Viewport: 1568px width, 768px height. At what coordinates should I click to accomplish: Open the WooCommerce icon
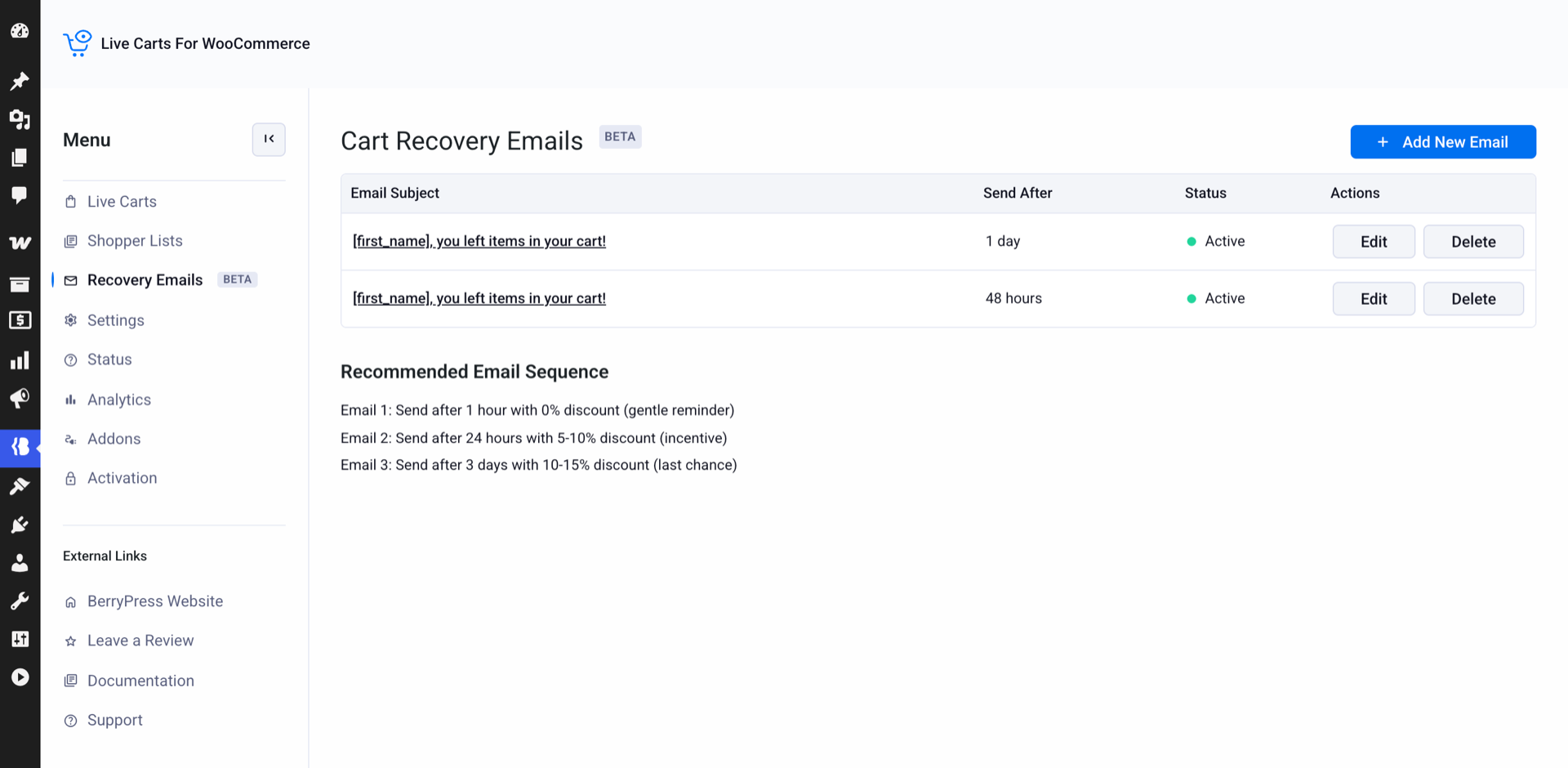pos(20,243)
